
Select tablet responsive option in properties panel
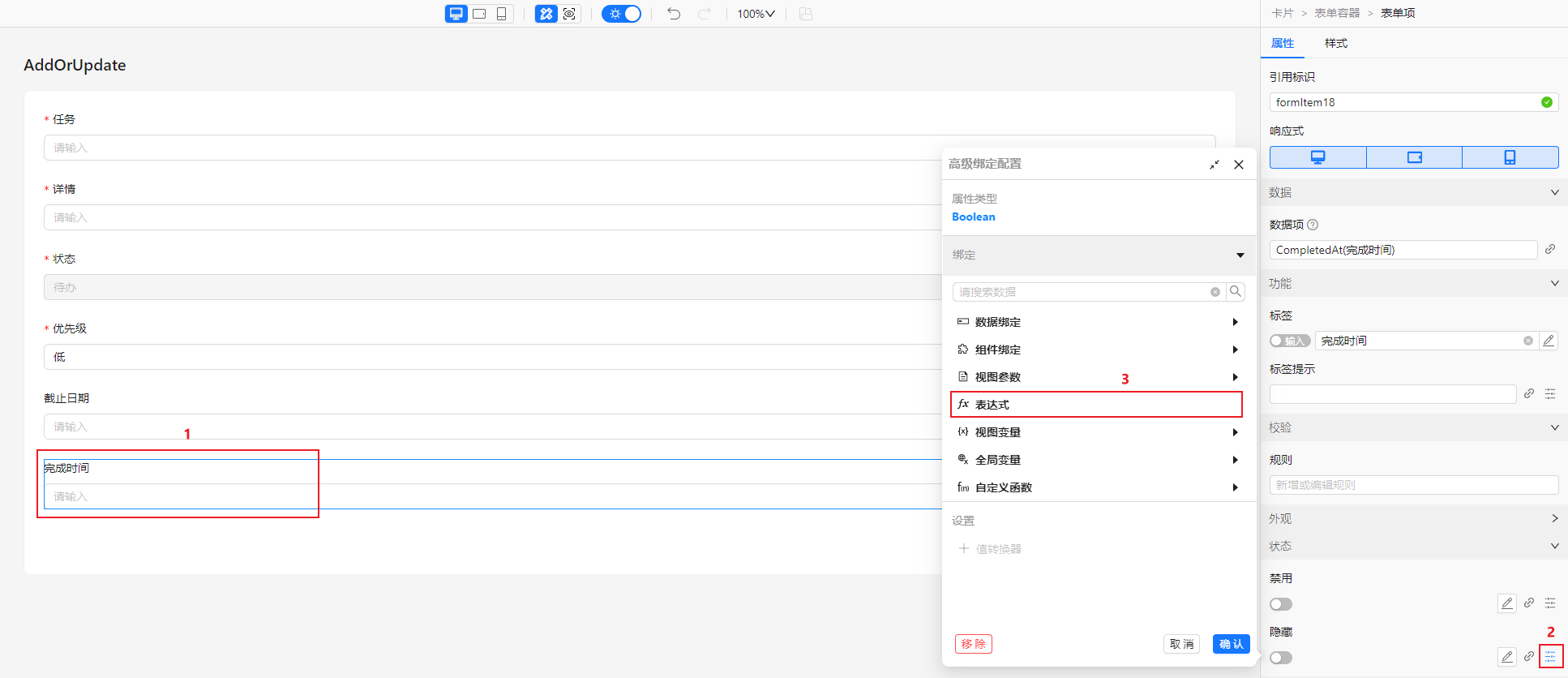tap(1415, 157)
